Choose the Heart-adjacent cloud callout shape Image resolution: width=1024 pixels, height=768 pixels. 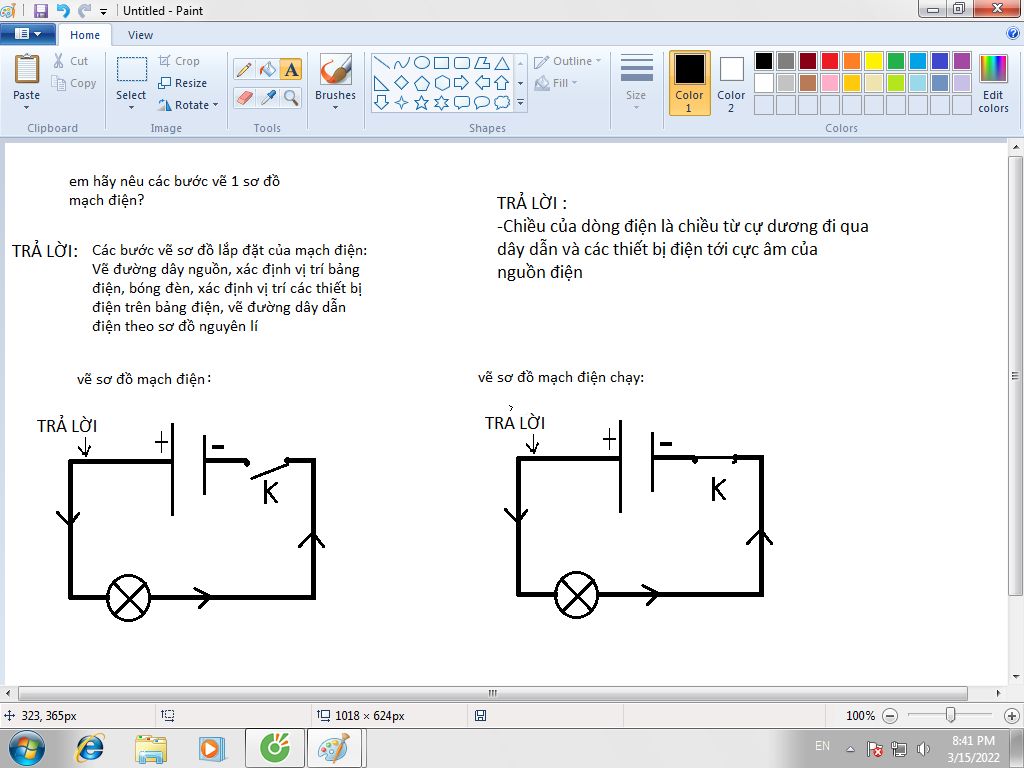tap(502, 103)
